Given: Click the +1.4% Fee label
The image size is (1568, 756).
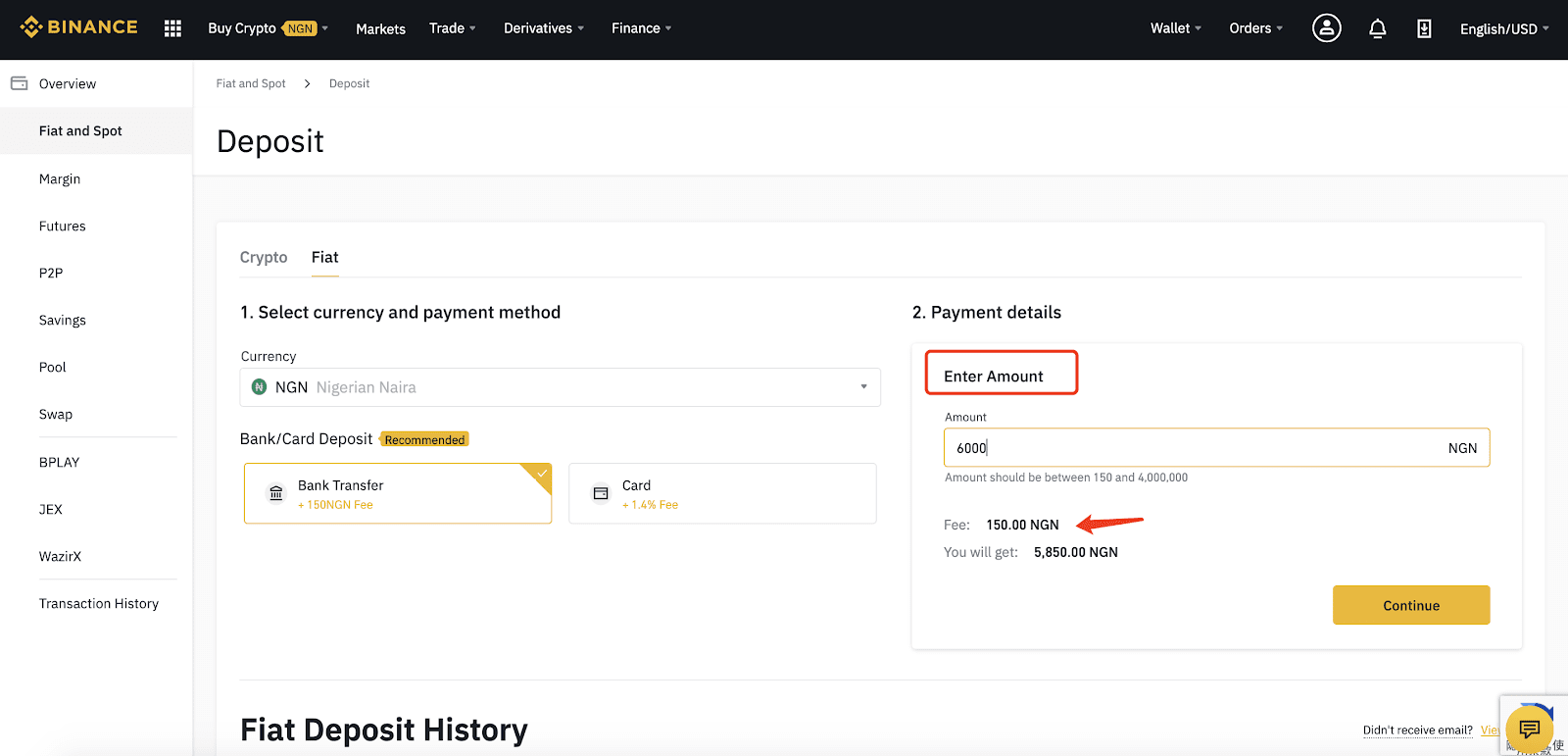Looking at the screenshot, I should tap(650, 505).
